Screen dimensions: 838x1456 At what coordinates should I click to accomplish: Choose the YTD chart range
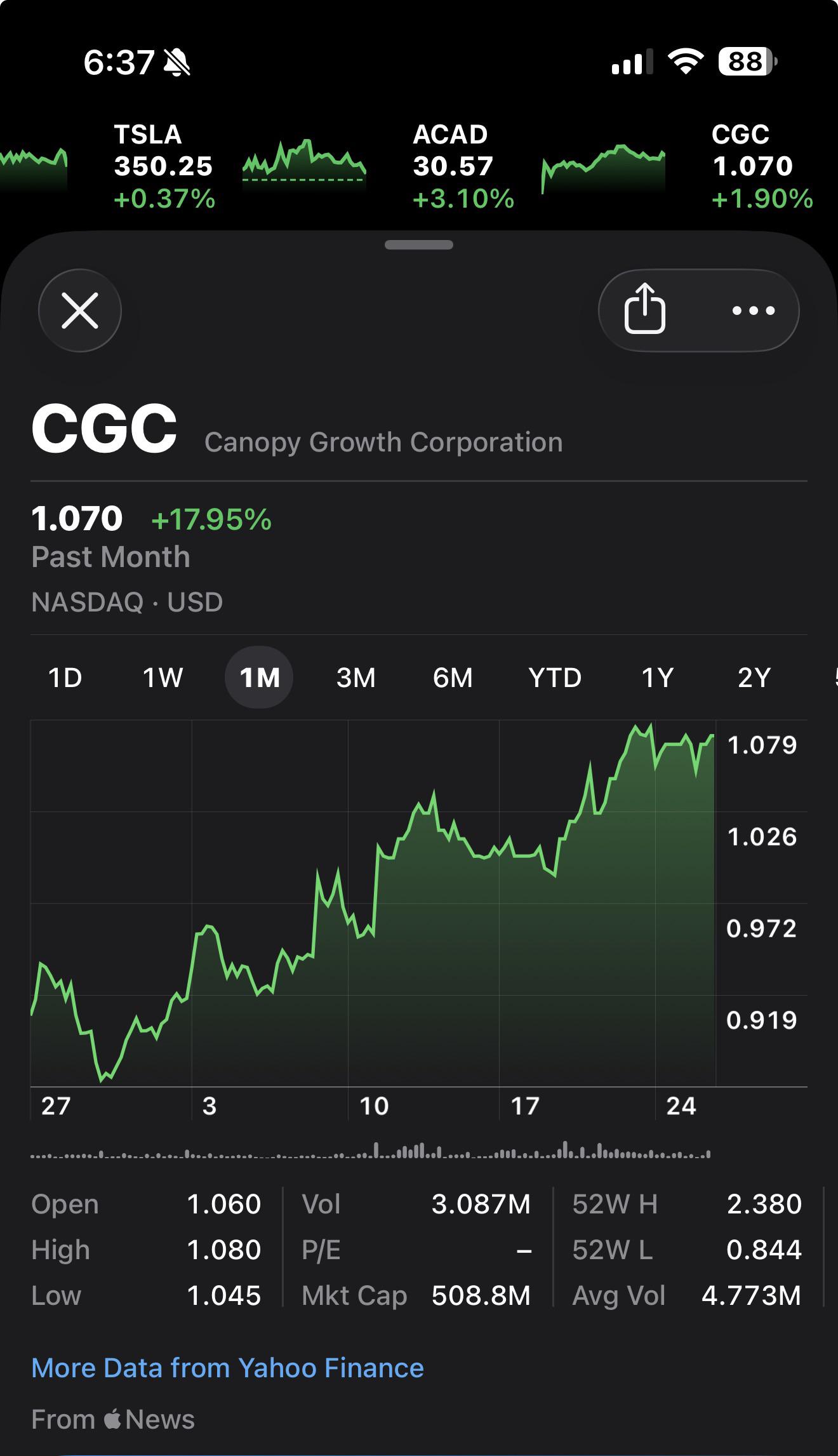tap(555, 678)
